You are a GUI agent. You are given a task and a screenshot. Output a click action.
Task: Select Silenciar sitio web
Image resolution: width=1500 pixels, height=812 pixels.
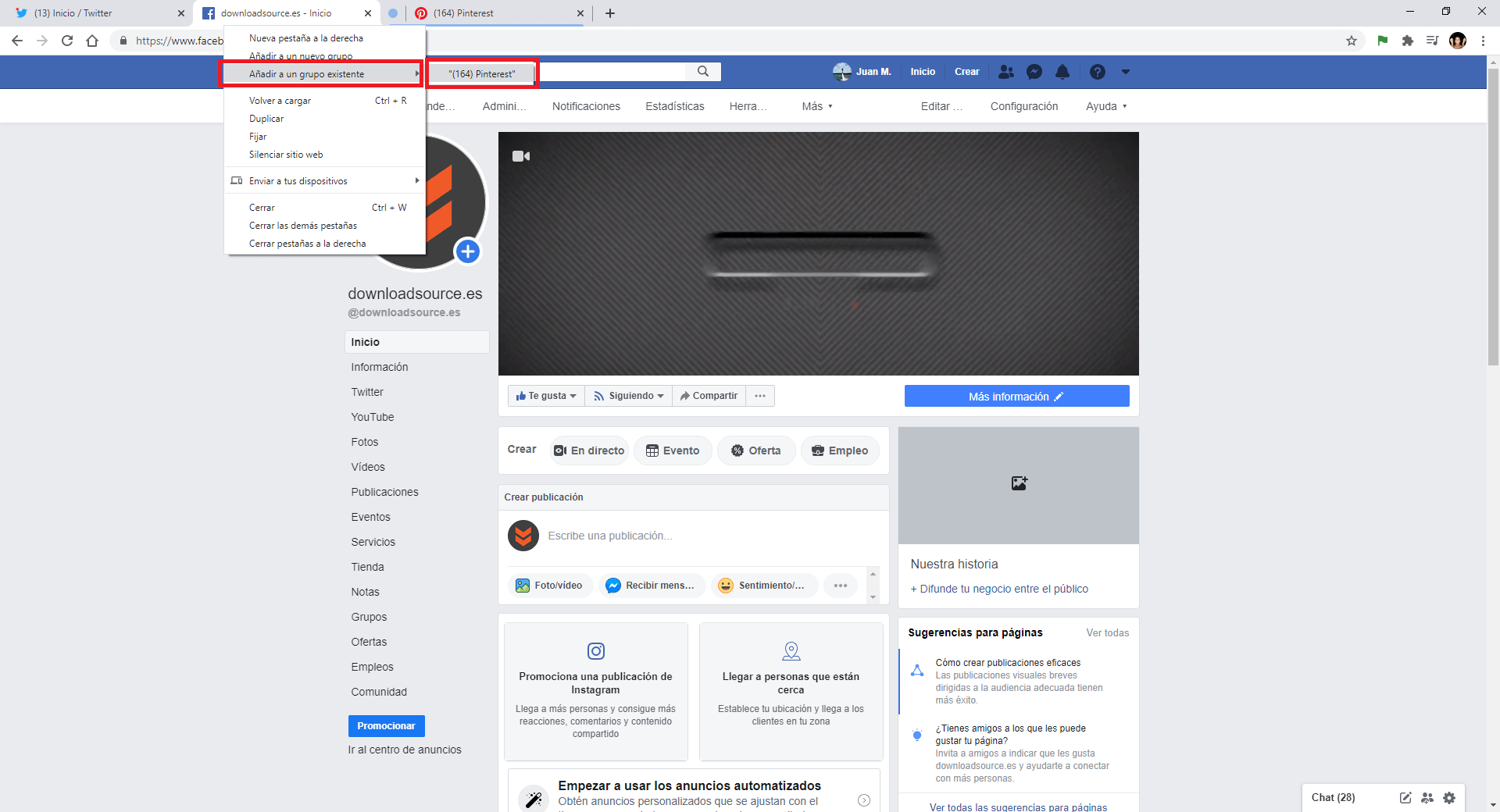(324, 155)
